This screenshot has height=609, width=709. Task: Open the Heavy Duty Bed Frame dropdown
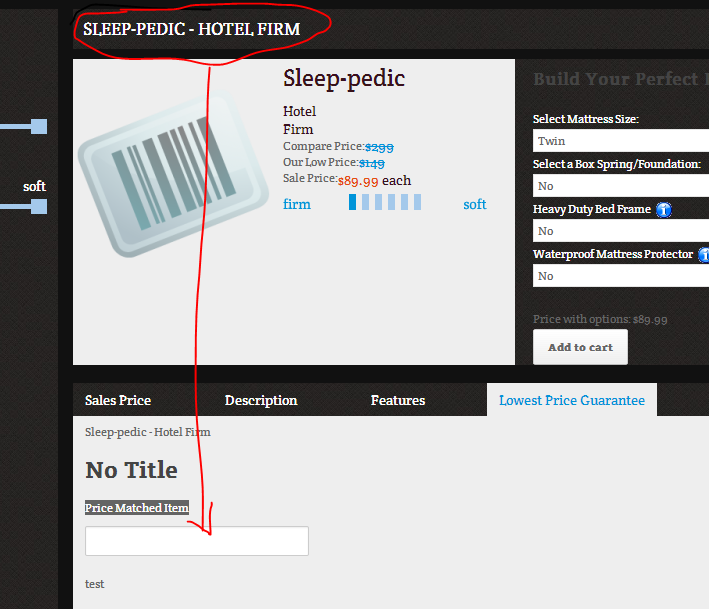click(x=621, y=231)
